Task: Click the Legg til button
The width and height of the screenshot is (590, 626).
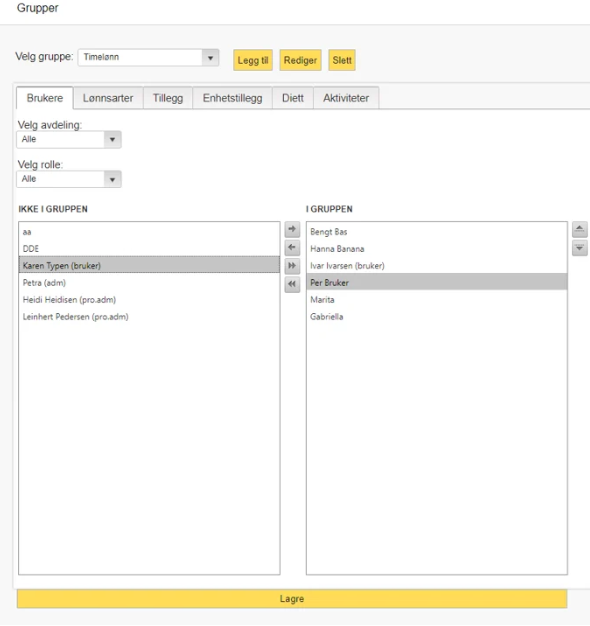Action: (x=253, y=60)
